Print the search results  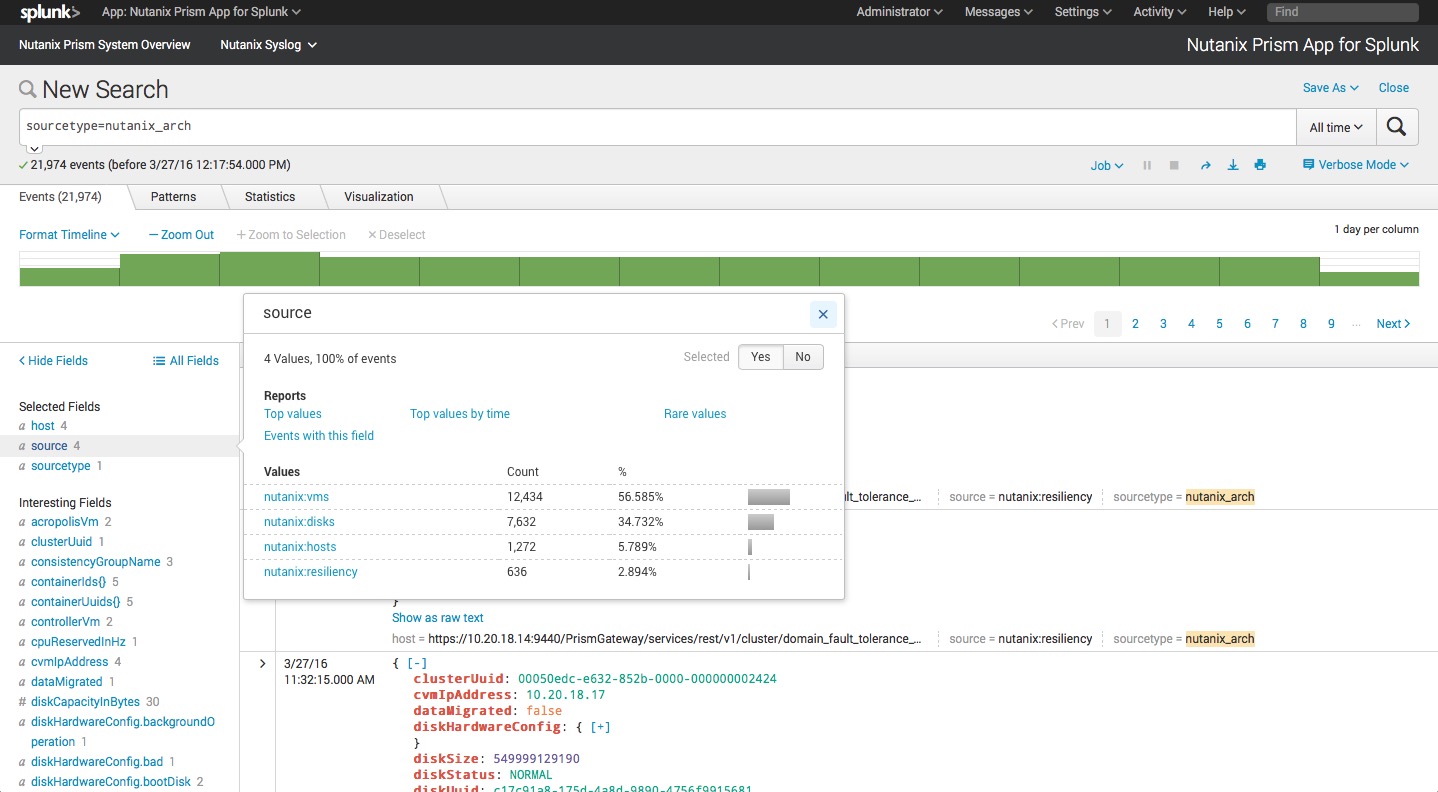[1260, 165]
